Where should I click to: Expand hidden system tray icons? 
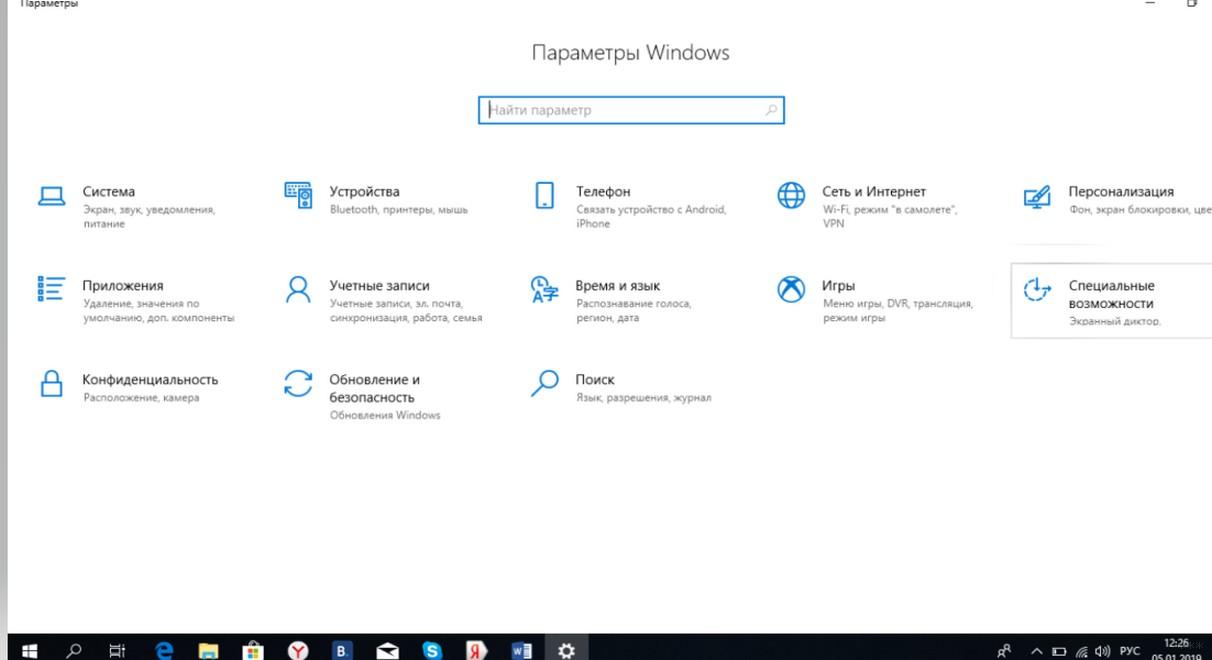1037,651
